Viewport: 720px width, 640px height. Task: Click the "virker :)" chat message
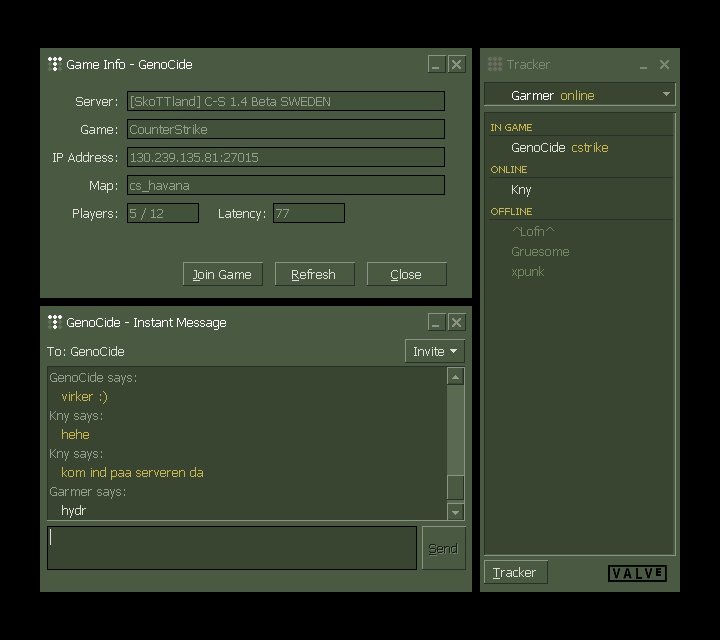pyautogui.click(x=84, y=397)
